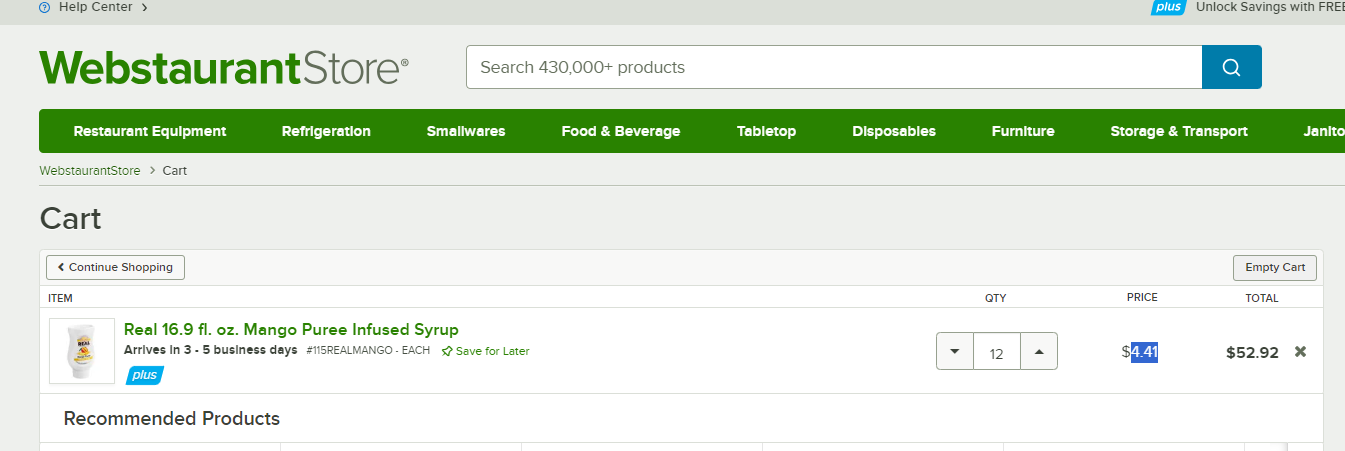Click the Continue Shopping button

tap(115, 267)
